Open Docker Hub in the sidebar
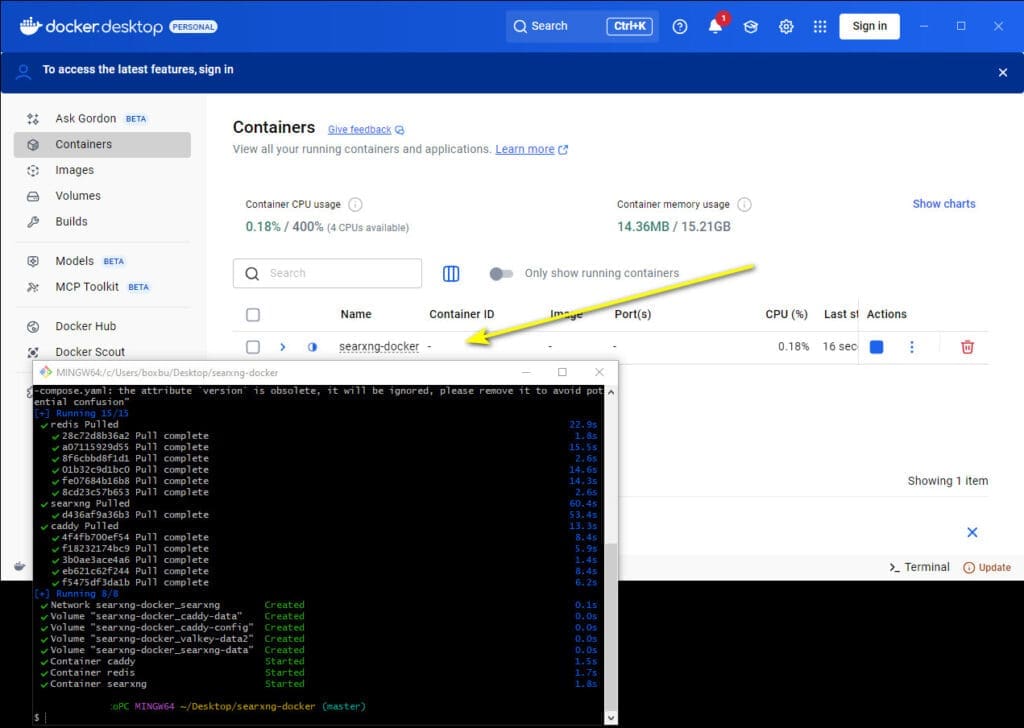 102,326
